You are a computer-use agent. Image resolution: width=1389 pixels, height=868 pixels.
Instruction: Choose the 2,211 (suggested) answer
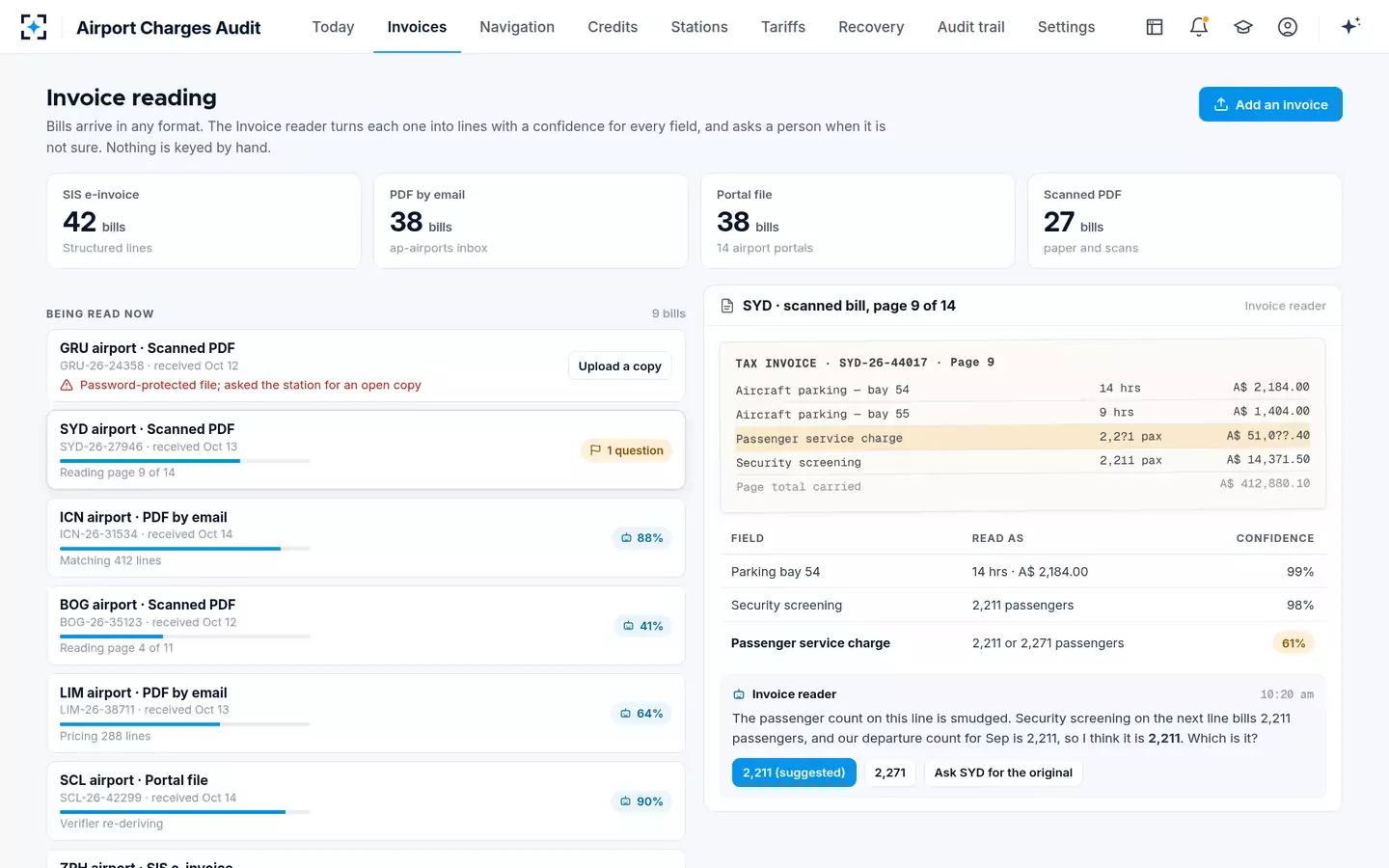click(x=794, y=773)
